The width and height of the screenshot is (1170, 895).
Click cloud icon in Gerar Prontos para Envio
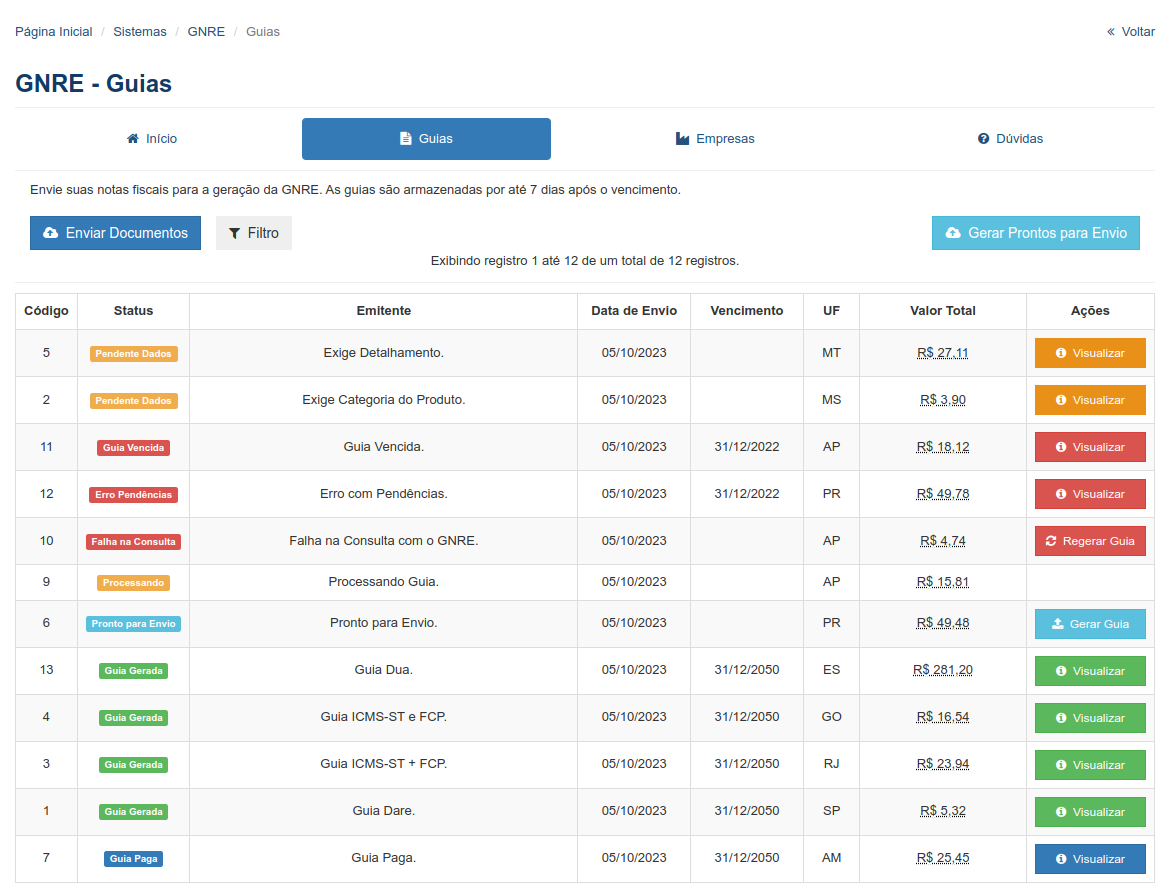point(953,233)
